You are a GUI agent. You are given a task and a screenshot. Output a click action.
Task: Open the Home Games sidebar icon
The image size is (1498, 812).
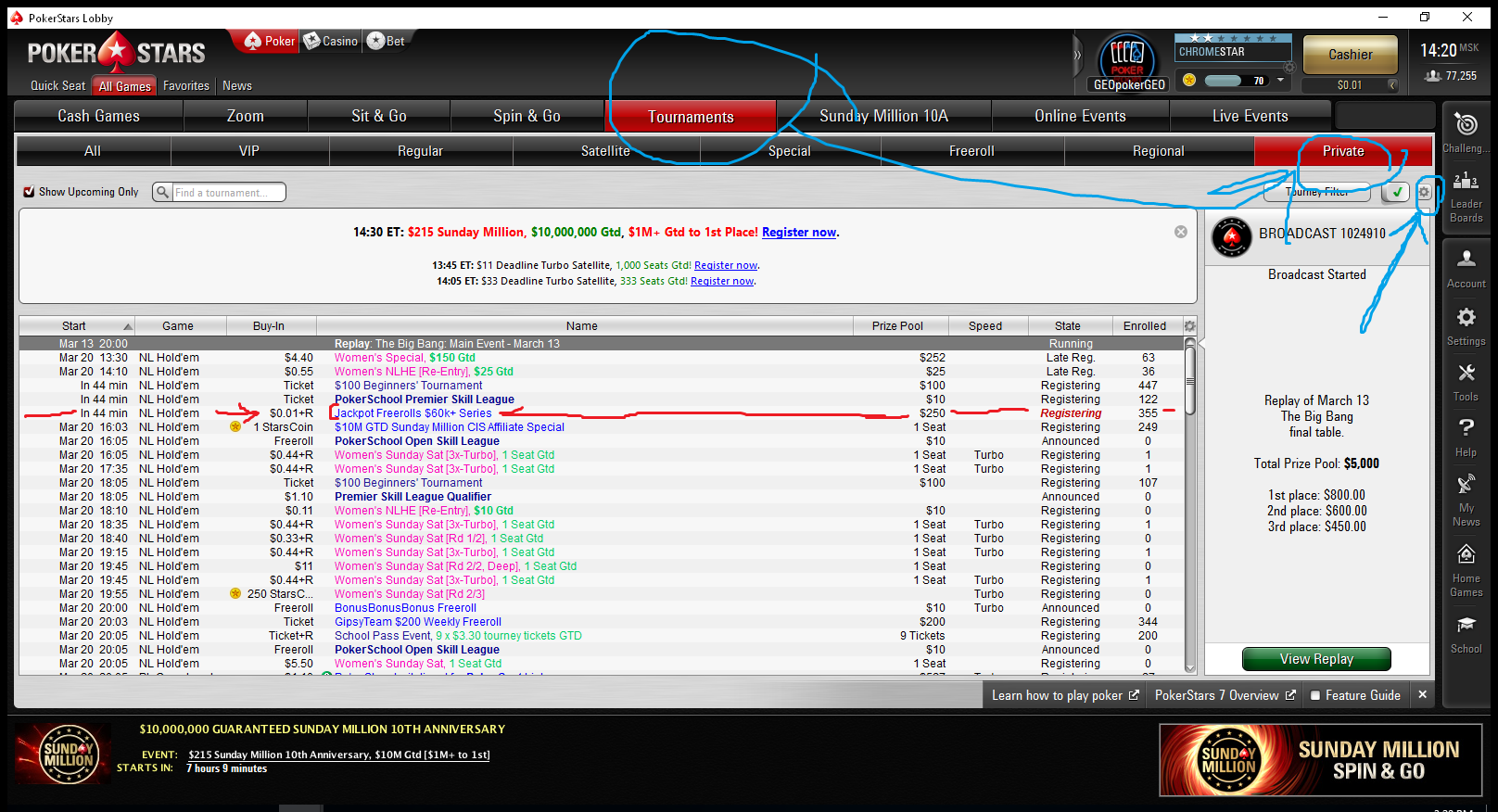[x=1466, y=570]
